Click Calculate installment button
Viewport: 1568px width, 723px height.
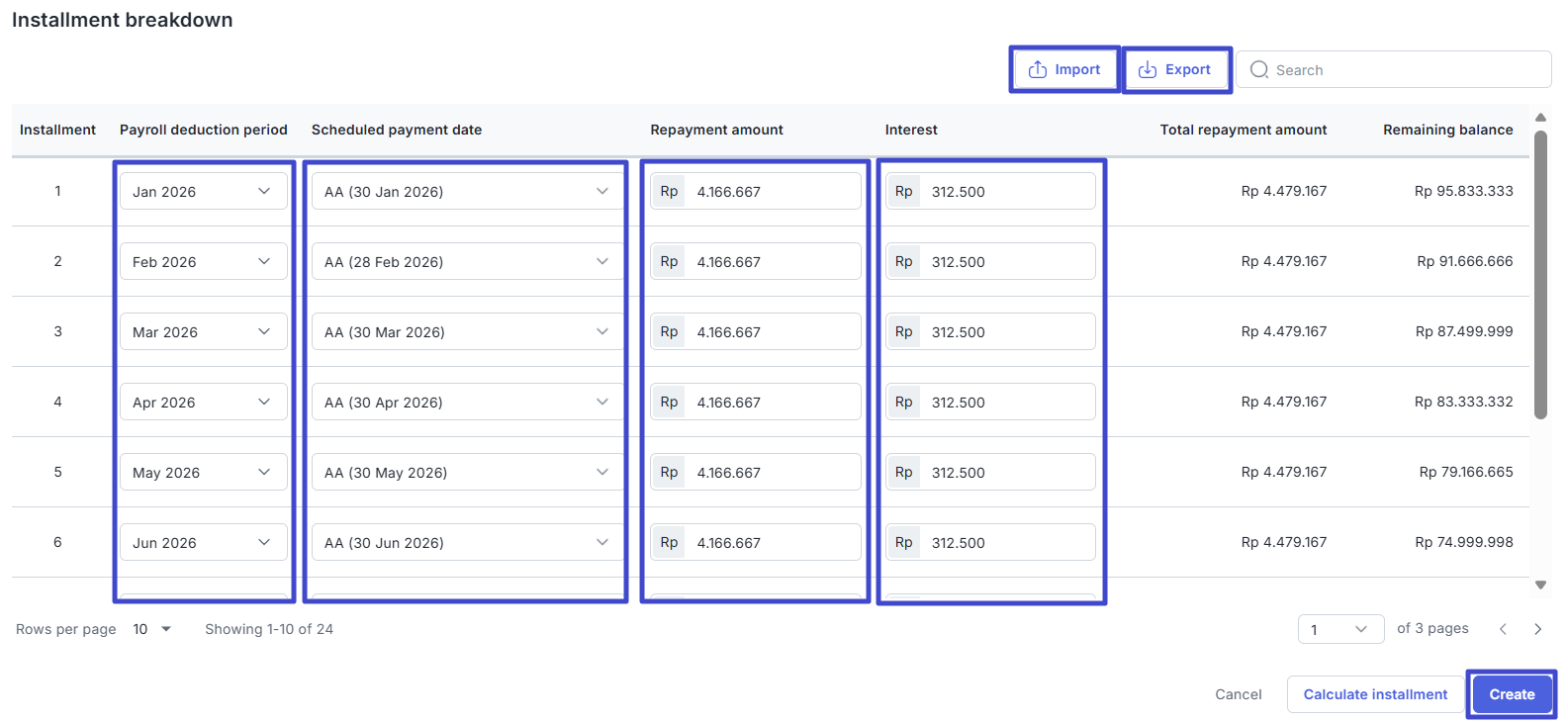click(x=1374, y=694)
